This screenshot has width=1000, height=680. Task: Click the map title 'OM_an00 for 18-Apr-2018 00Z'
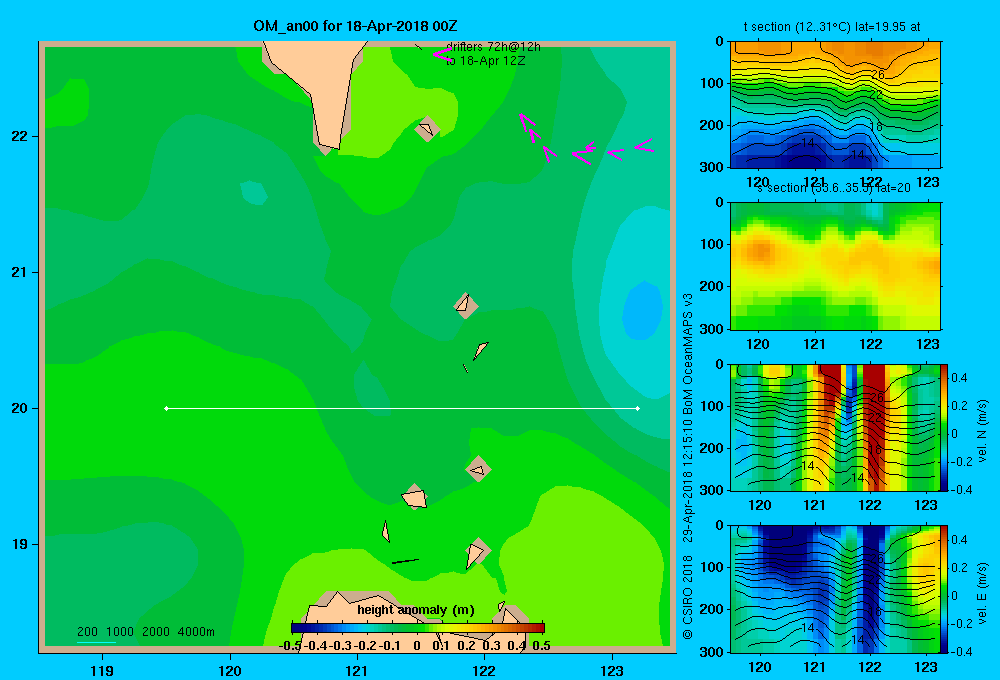click(355, 26)
